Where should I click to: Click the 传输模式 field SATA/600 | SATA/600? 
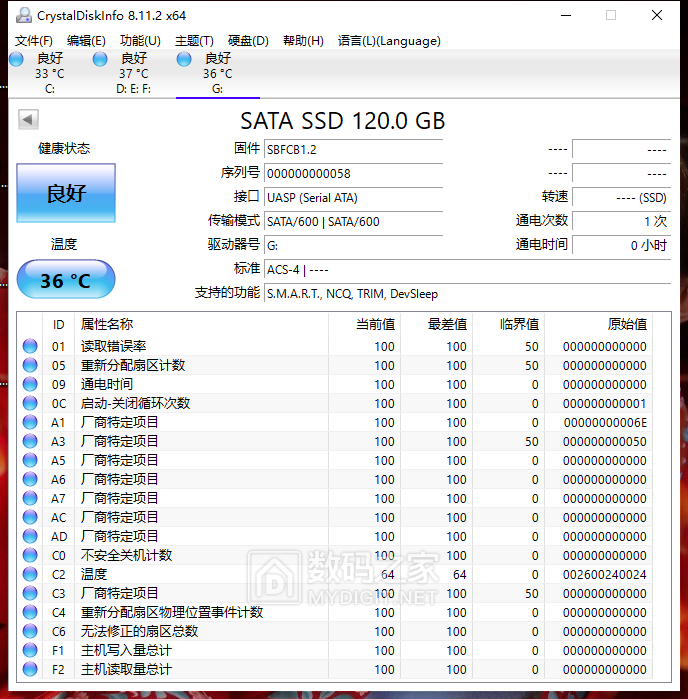coord(354,222)
